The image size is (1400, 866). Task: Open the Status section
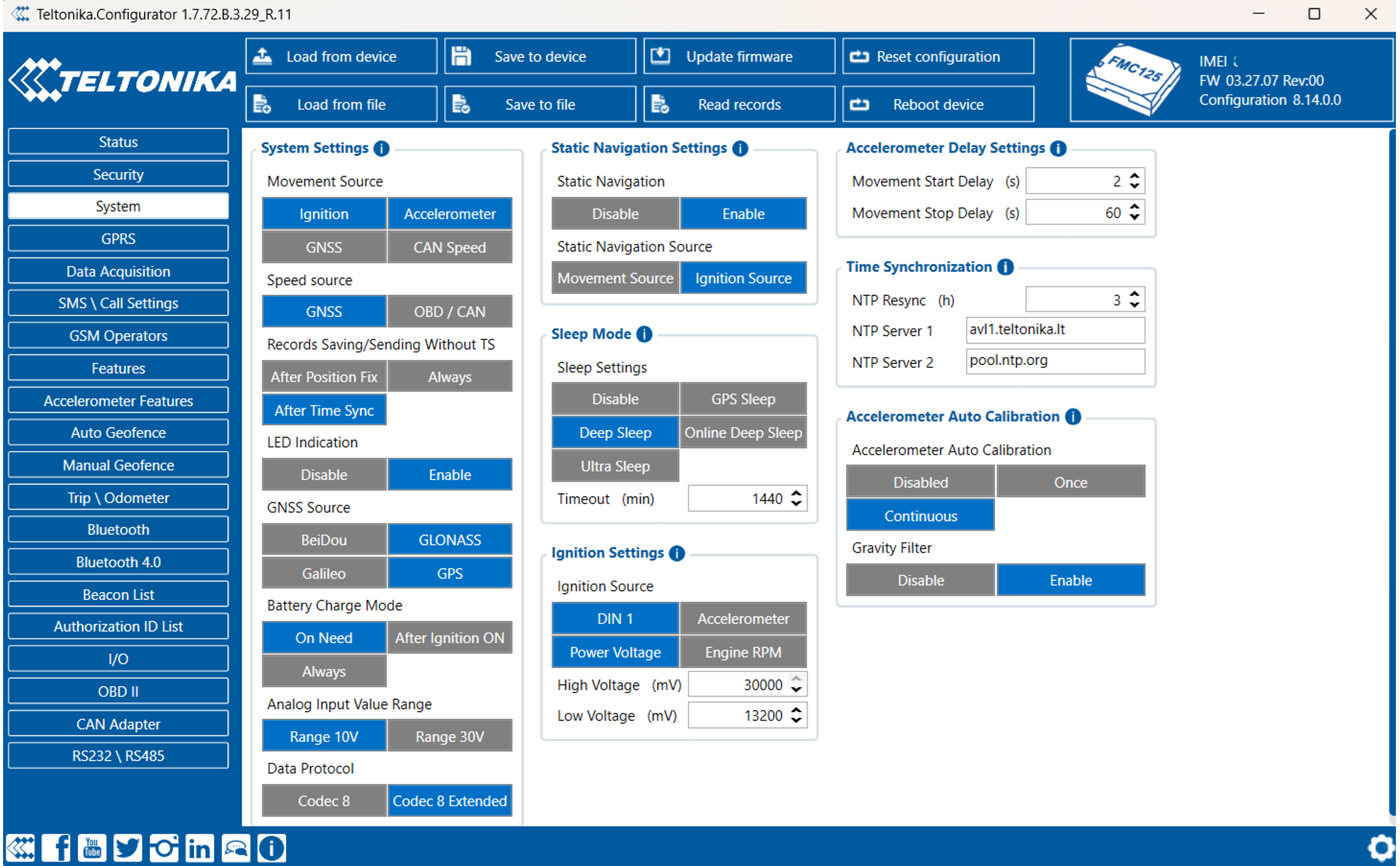click(x=118, y=142)
